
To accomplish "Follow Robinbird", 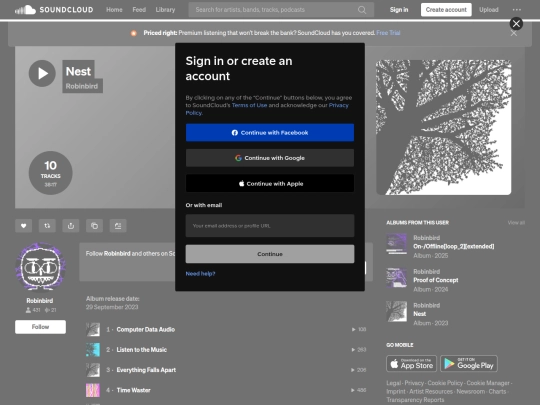I will 40,327.
